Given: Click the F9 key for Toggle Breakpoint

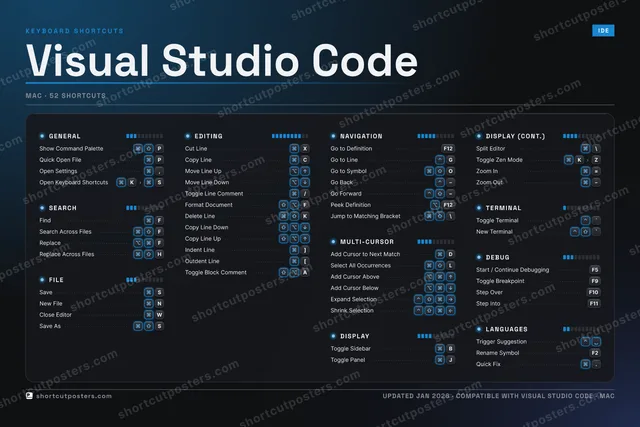Looking at the screenshot, I should tap(595, 281).
